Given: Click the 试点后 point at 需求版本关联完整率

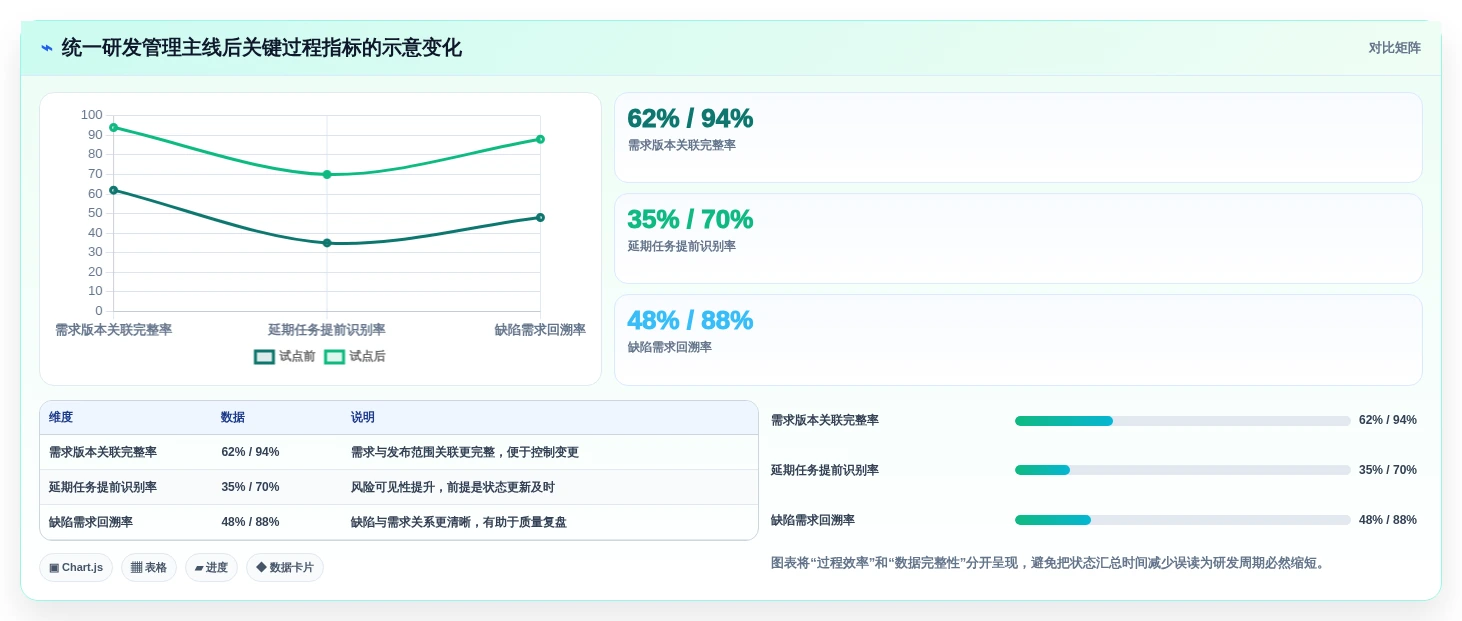Looking at the screenshot, I should (x=113, y=127).
